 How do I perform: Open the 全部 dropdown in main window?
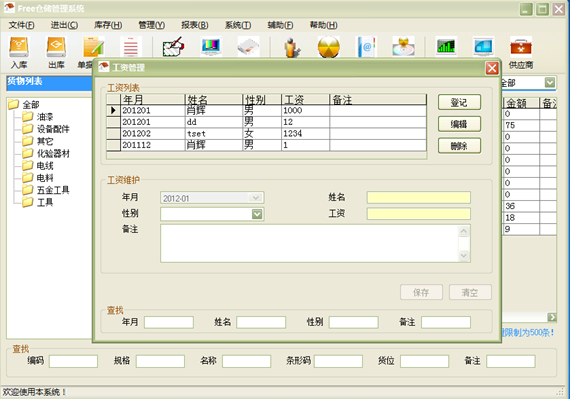(x=550, y=82)
